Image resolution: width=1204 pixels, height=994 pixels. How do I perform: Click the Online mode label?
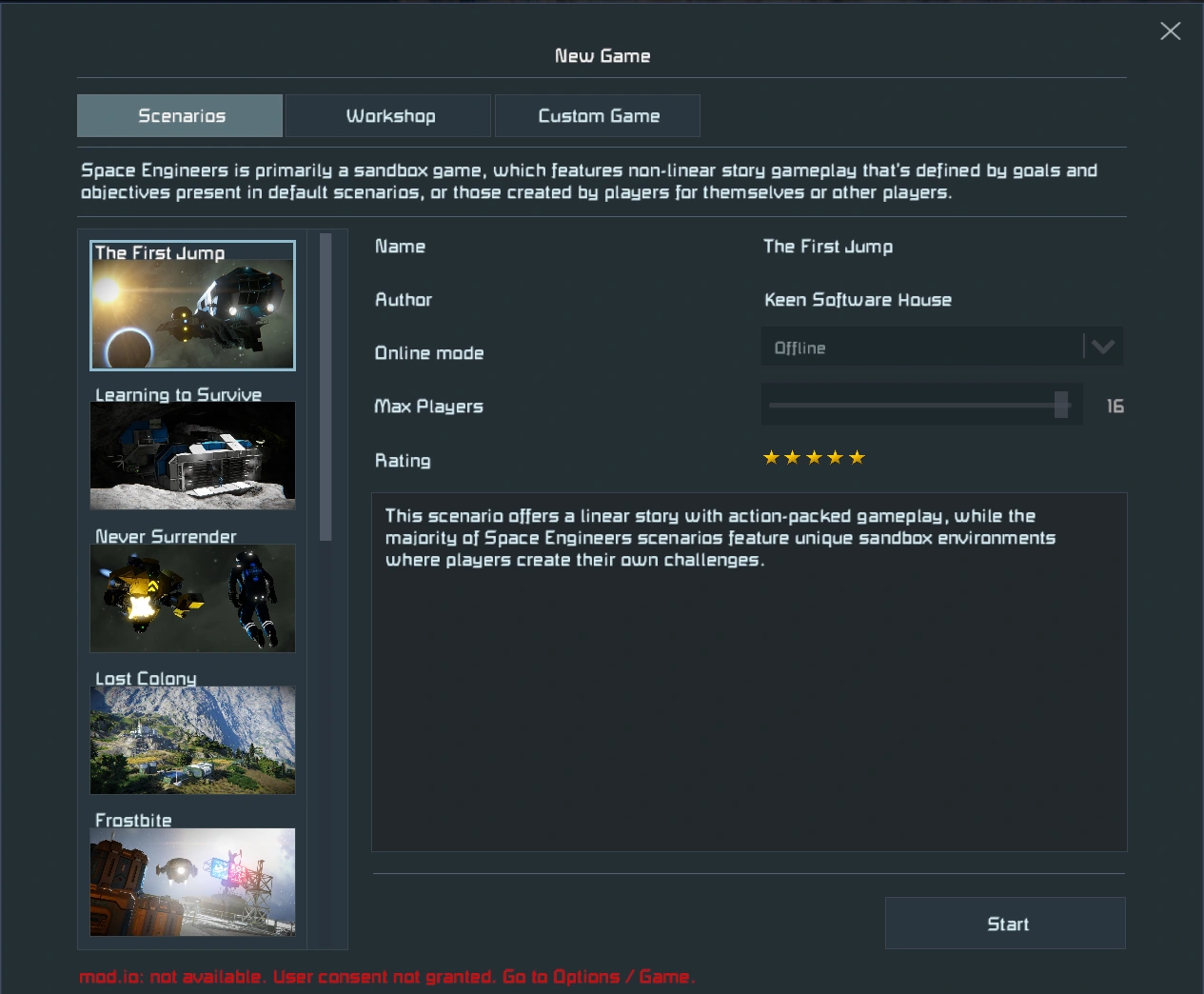(429, 353)
